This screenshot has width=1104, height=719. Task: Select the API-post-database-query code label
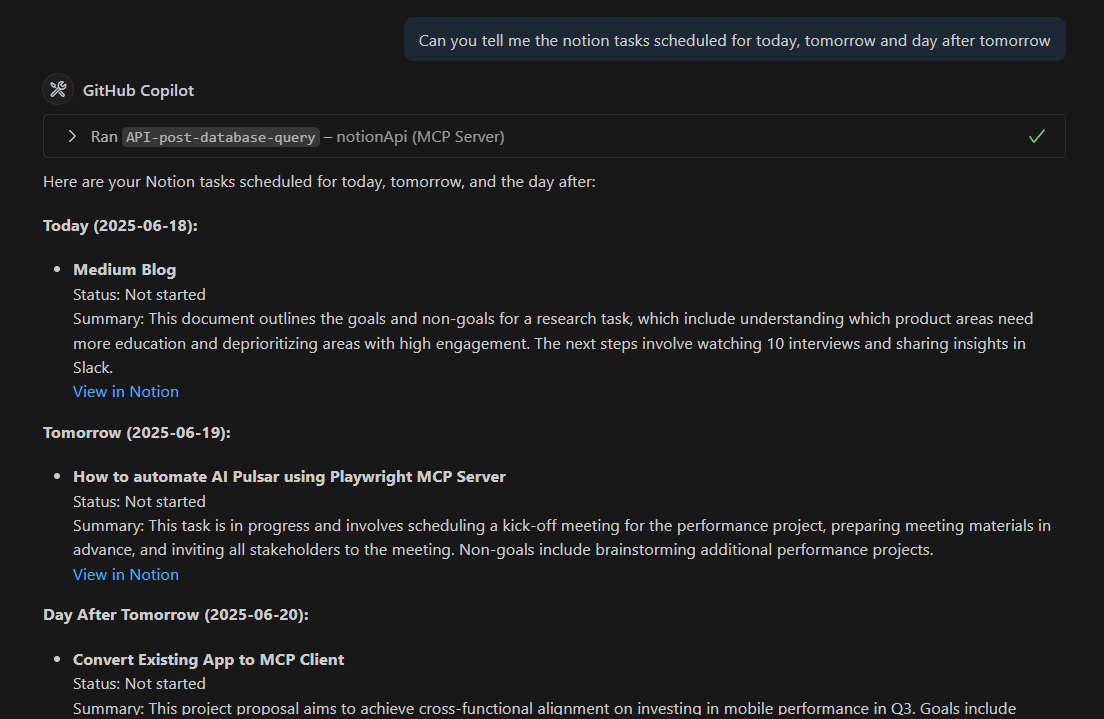(x=220, y=136)
